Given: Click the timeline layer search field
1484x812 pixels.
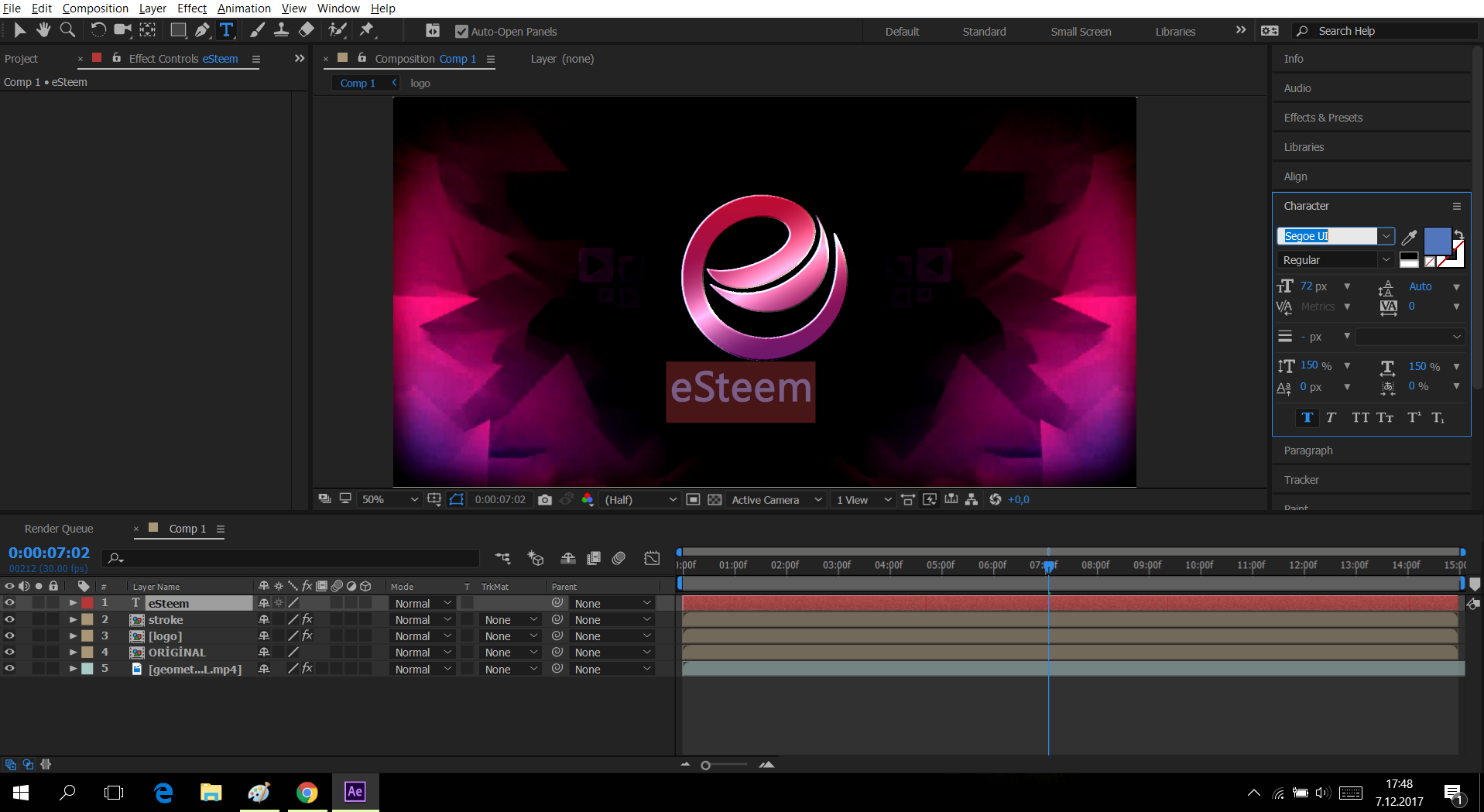Looking at the screenshot, I should coord(290,558).
